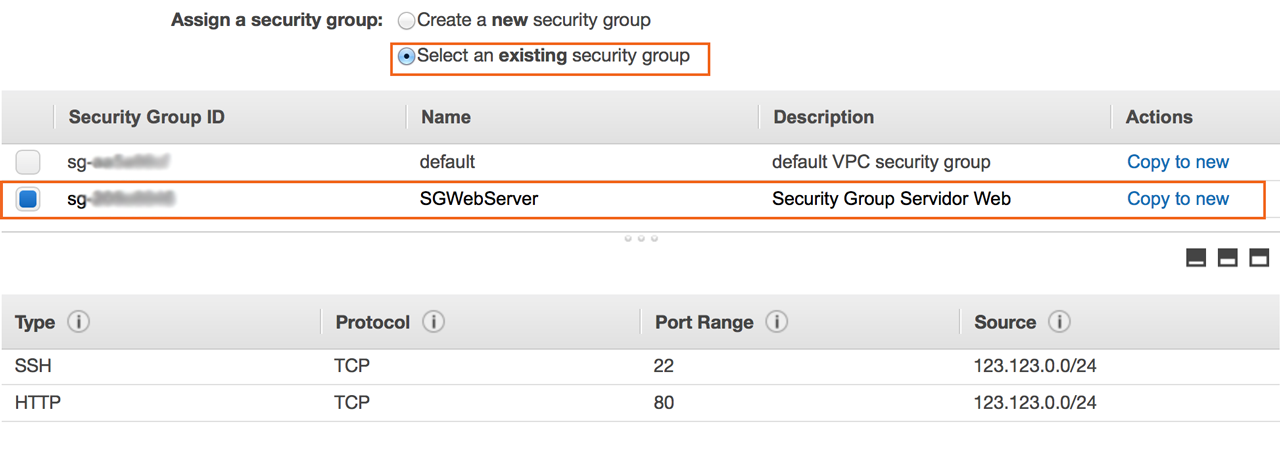Uncheck the SGWebServer security group checkbox
This screenshot has height=452, width=1280.
28,199
